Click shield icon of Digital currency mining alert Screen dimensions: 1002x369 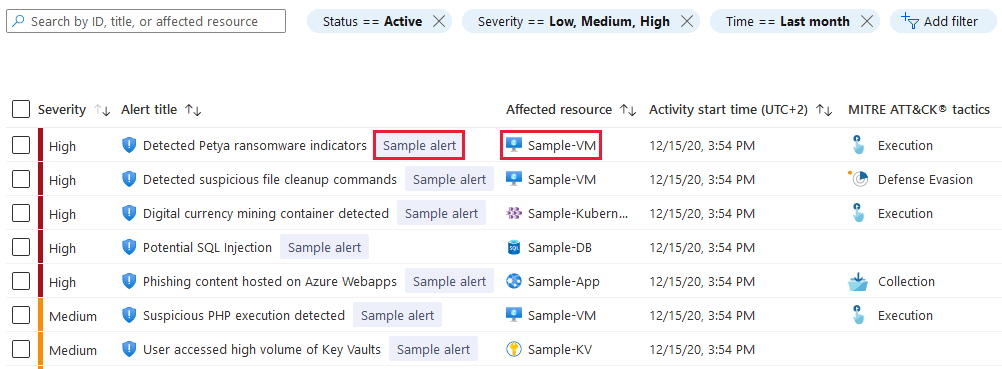(129, 213)
